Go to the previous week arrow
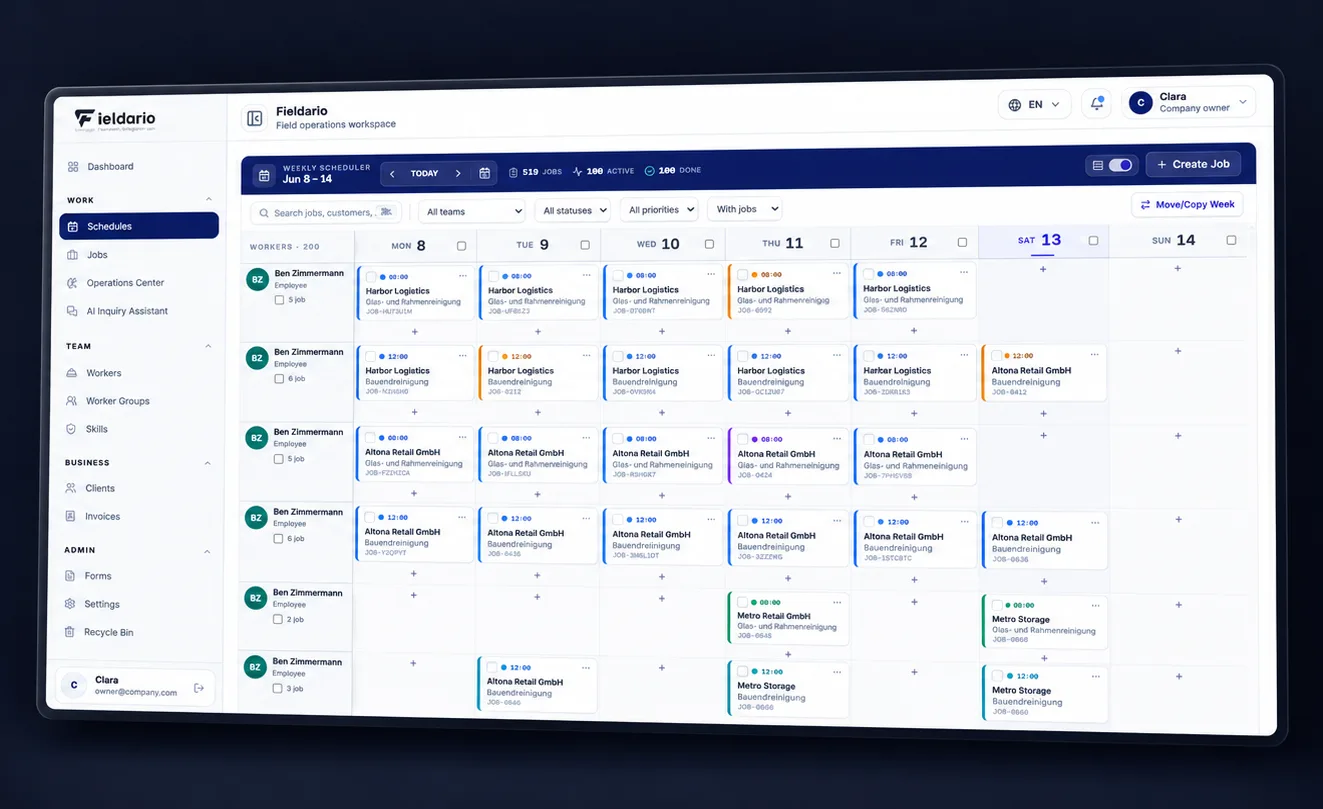This screenshot has height=809, width=1323. [x=392, y=173]
